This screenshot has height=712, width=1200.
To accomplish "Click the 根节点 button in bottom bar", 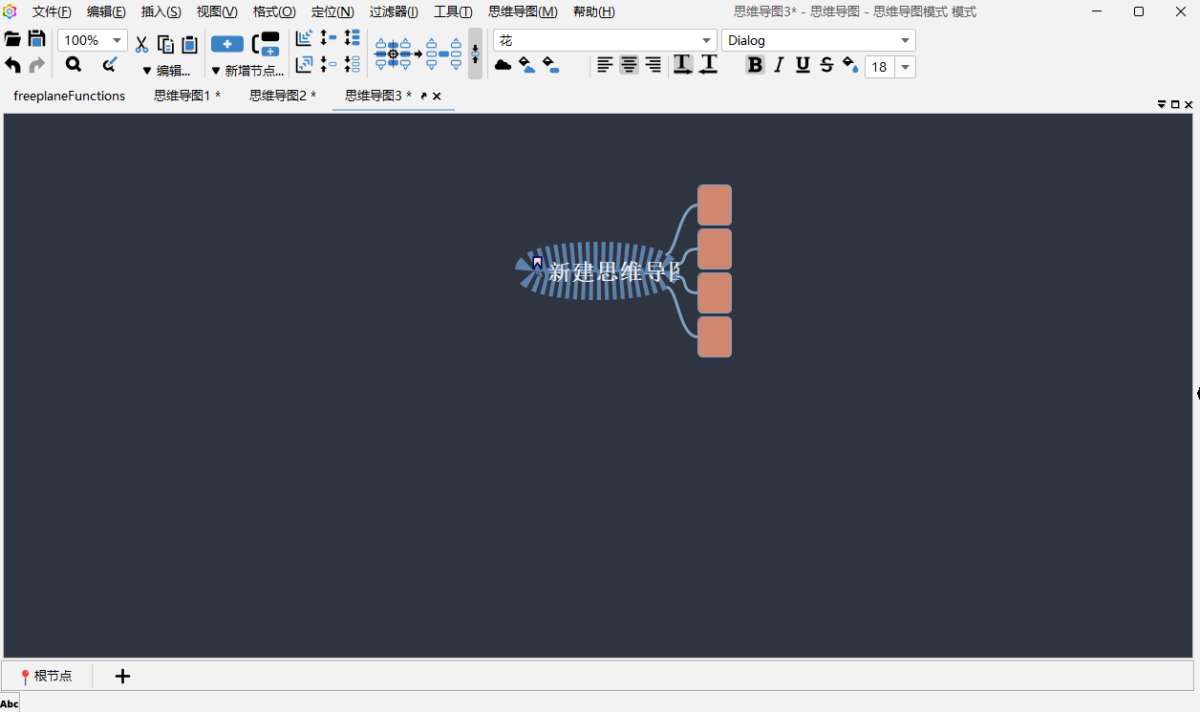I will (47, 676).
